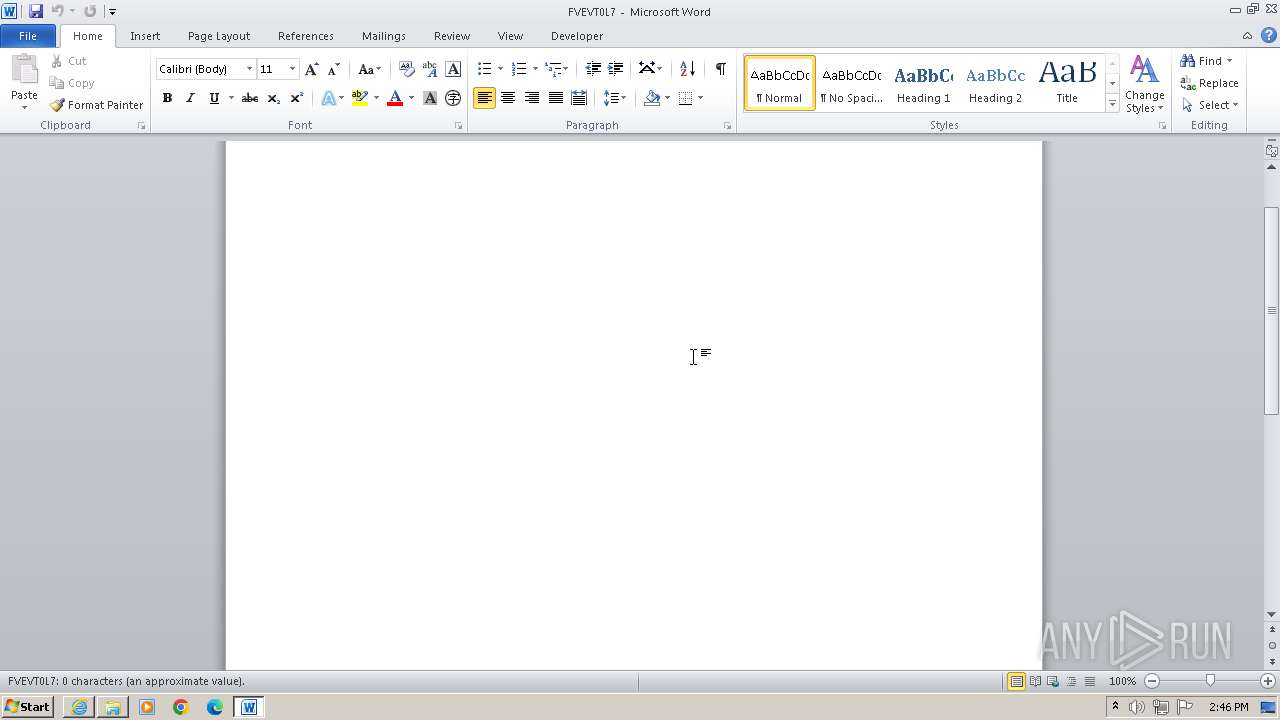Click the Replace button
The height and width of the screenshot is (720, 1280).
pyautogui.click(x=1209, y=83)
